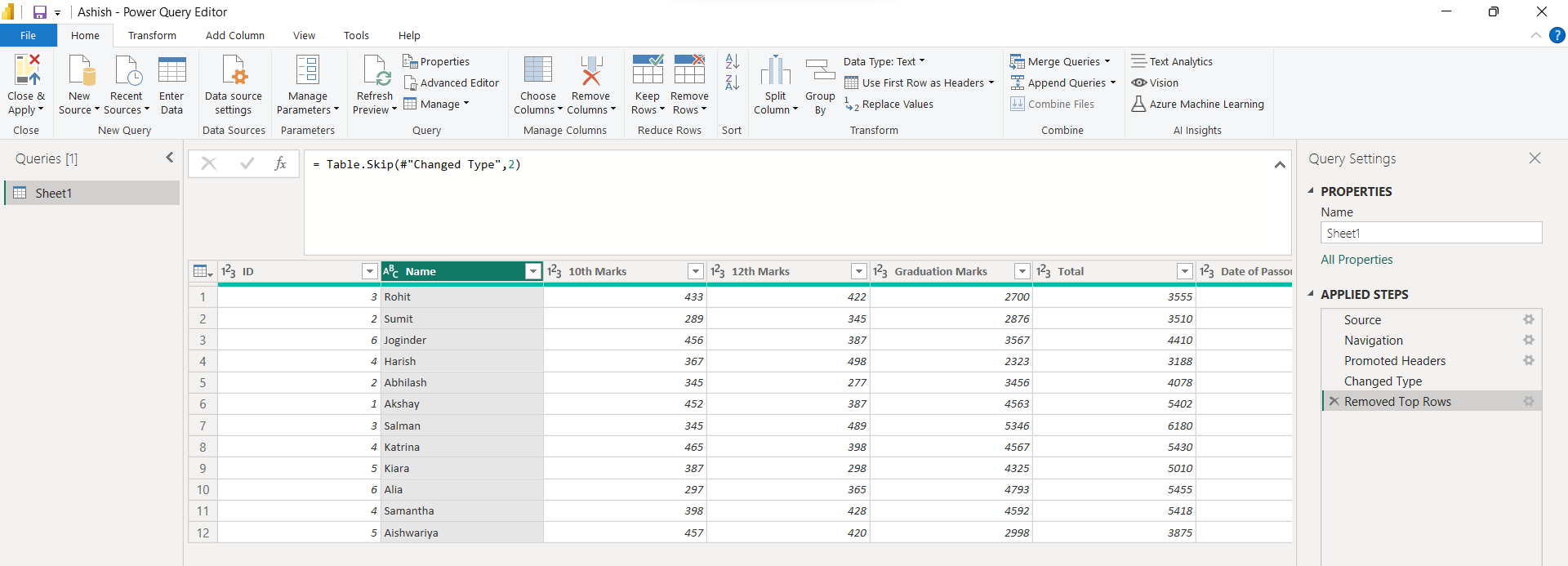The height and width of the screenshot is (566, 1568).
Task: Click the Remove Columns icon
Action: pyautogui.click(x=590, y=71)
